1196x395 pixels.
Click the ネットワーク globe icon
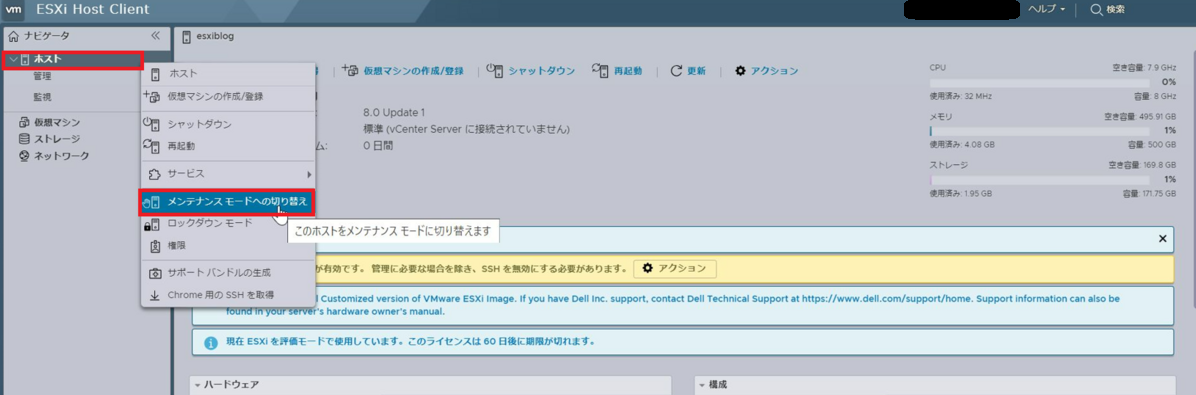(24, 156)
